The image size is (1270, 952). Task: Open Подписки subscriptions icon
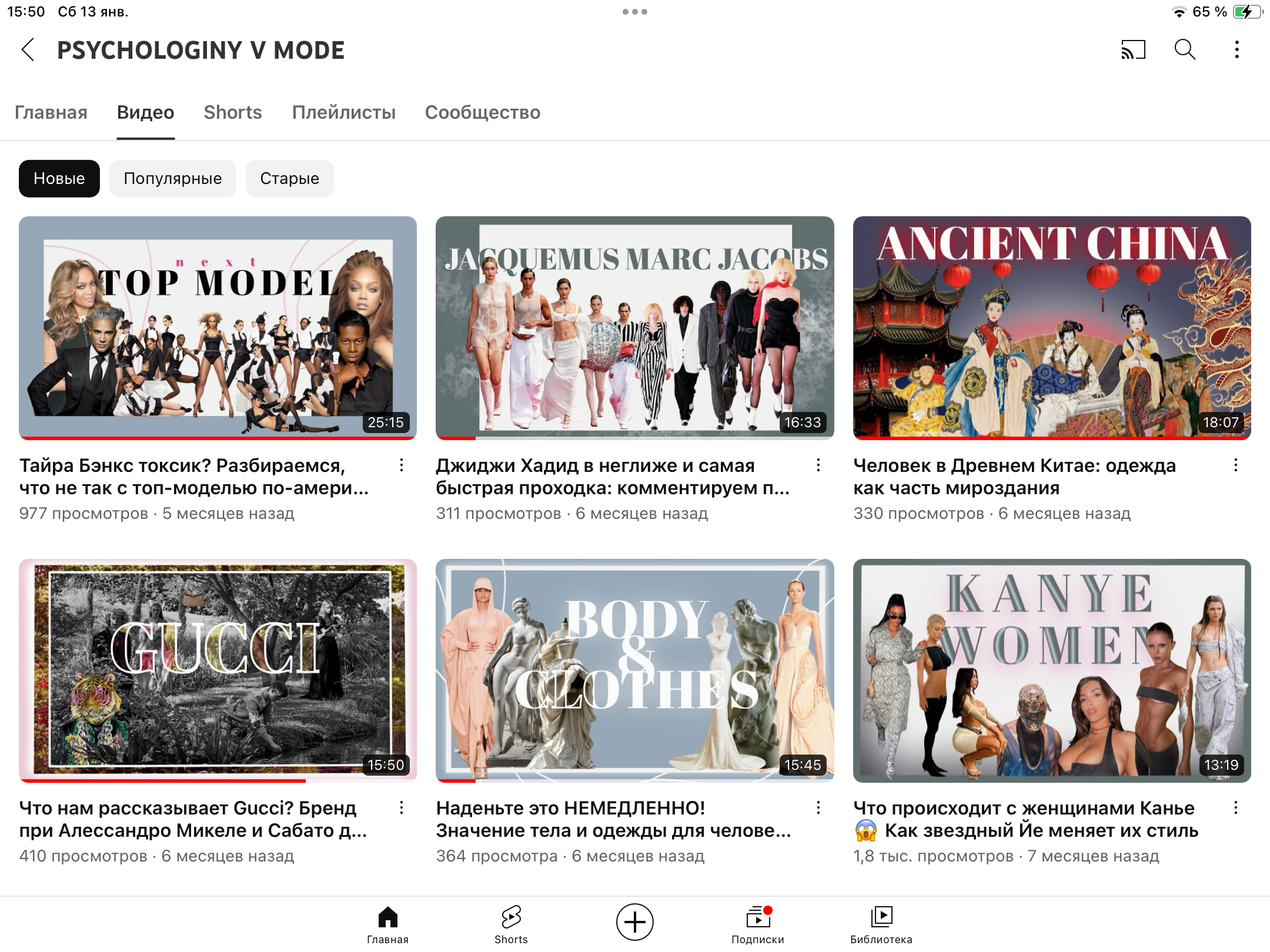[x=758, y=924]
